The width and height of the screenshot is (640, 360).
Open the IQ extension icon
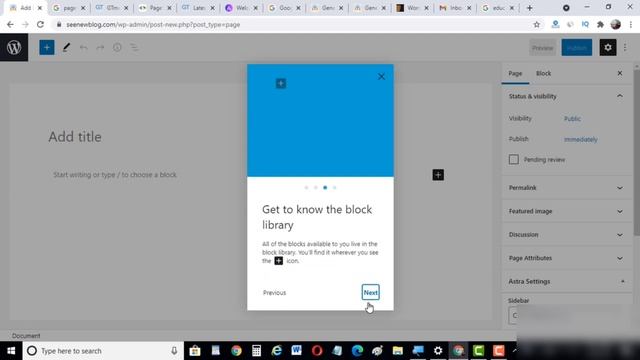(x=585, y=24)
